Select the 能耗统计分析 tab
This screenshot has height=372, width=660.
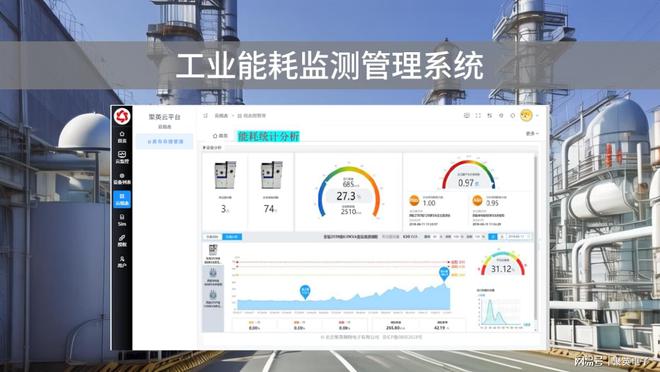pyautogui.click(x=269, y=136)
